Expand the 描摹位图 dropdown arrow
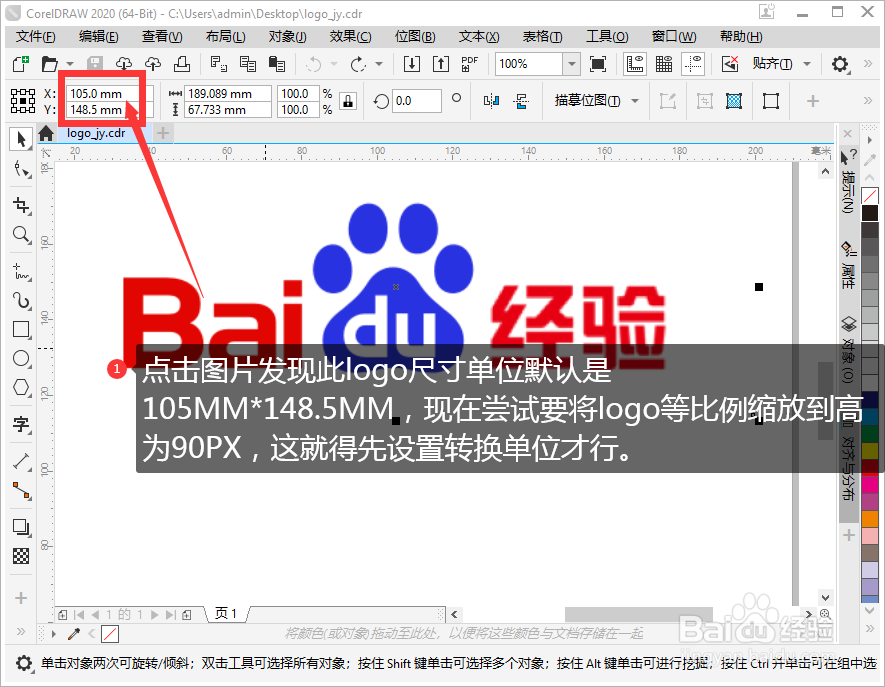This screenshot has height=687, width=885. click(x=635, y=101)
